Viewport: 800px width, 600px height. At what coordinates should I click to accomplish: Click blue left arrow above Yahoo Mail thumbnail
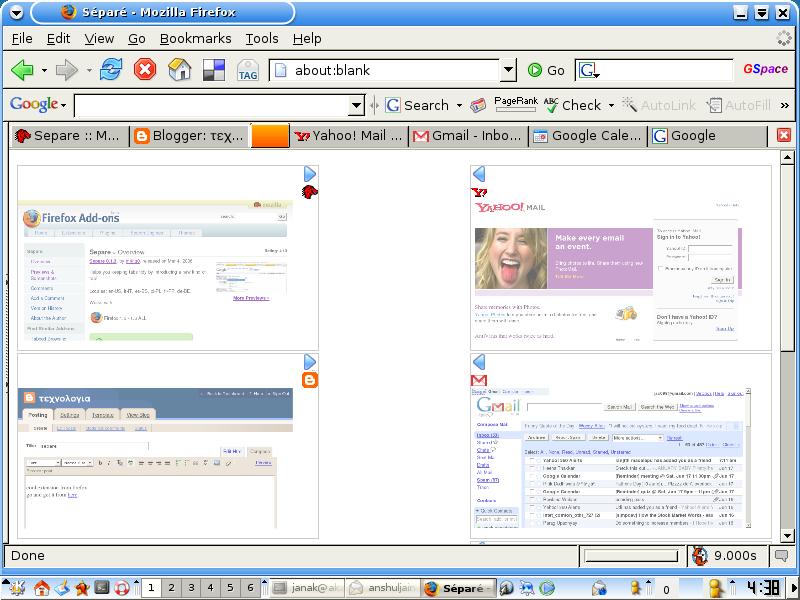(479, 174)
